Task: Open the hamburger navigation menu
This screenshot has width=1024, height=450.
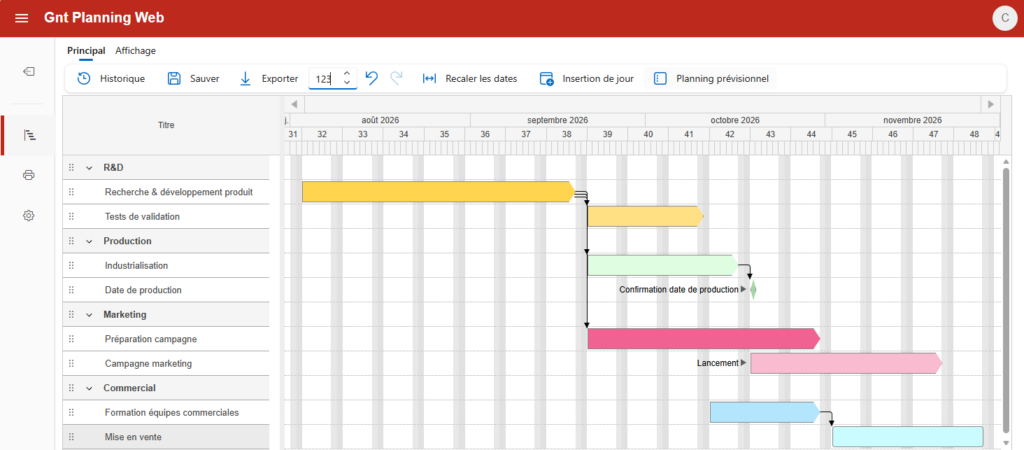Action: [x=22, y=18]
